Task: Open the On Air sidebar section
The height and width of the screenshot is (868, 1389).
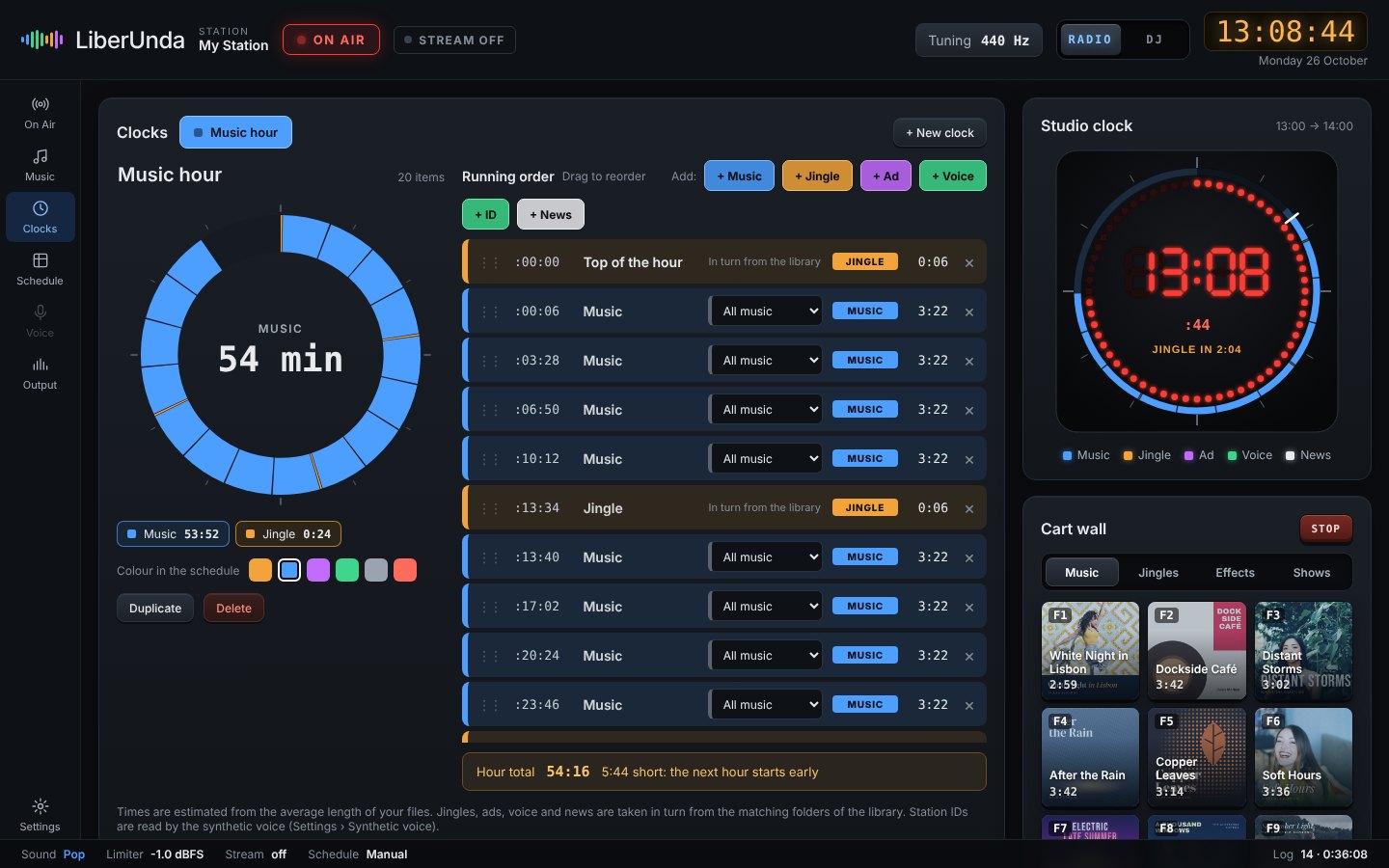Action: click(40, 113)
